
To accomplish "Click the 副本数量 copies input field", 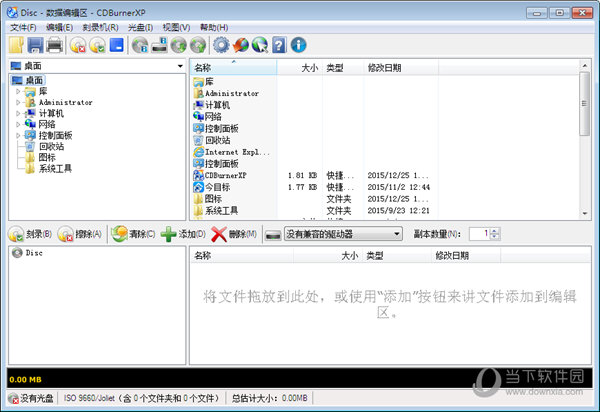I will 480,234.
